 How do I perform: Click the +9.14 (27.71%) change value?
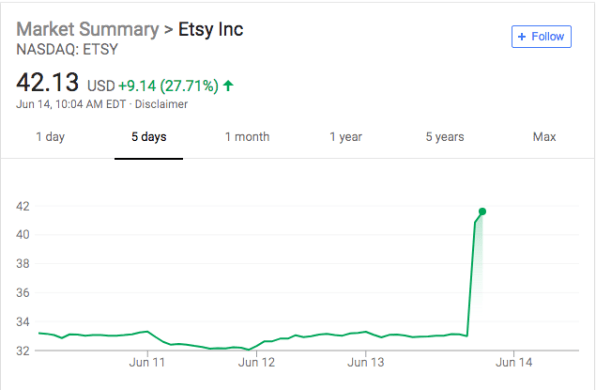(169, 86)
